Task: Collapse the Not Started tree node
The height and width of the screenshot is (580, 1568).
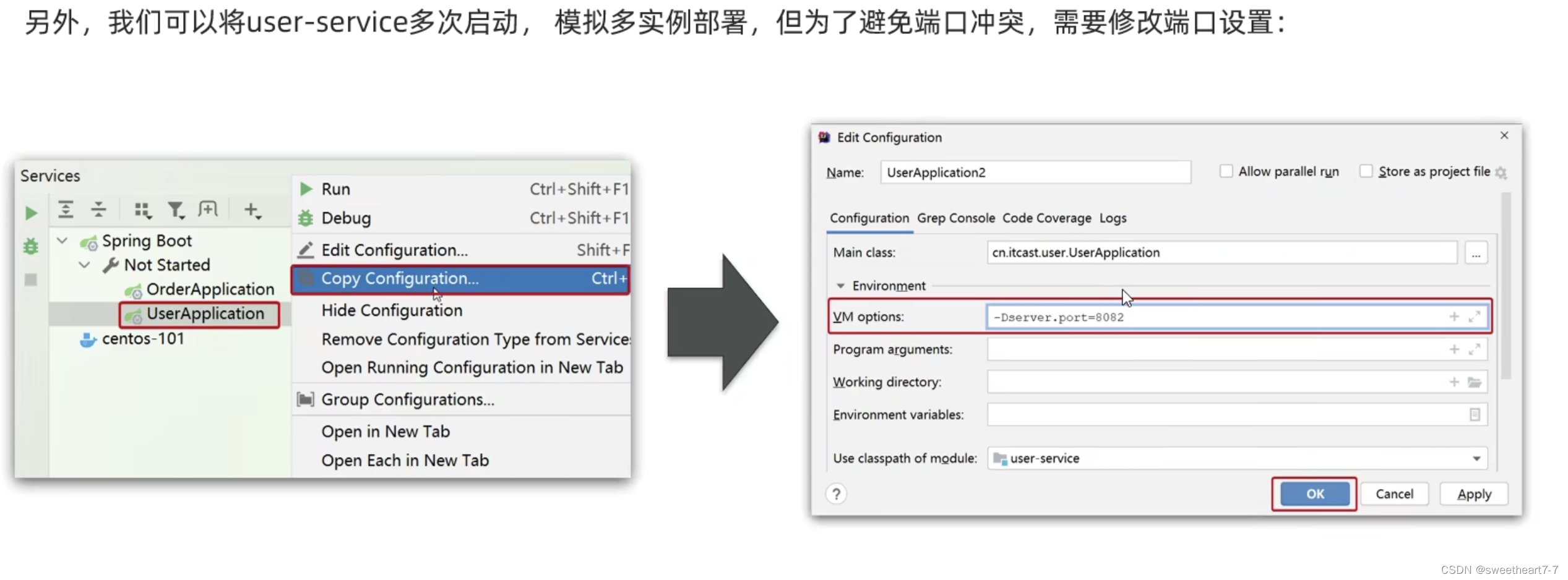Action: [85, 265]
